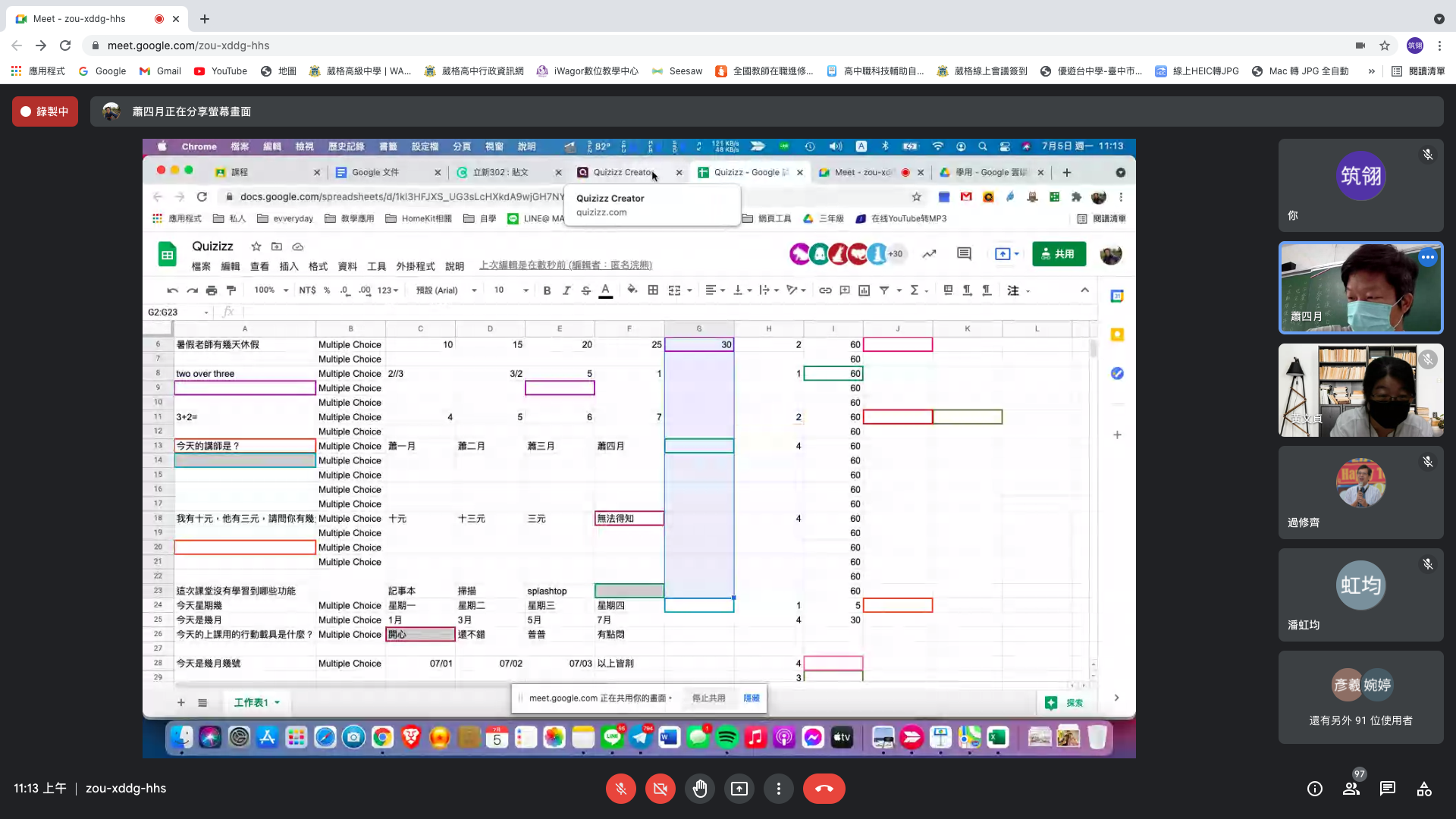
Task: Open the Chrome tab search dropdown arrow
Action: tap(1439, 18)
